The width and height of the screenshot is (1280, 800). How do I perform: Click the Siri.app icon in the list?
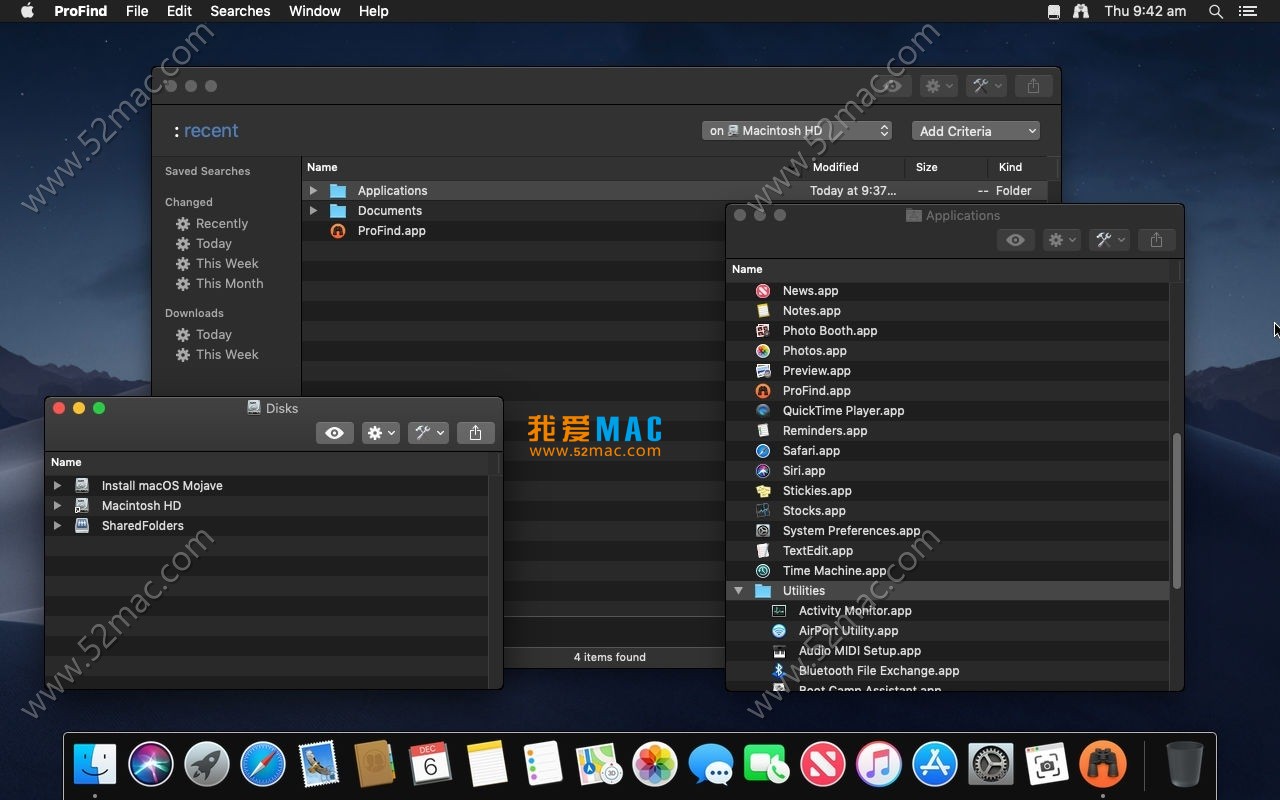[x=763, y=470]
